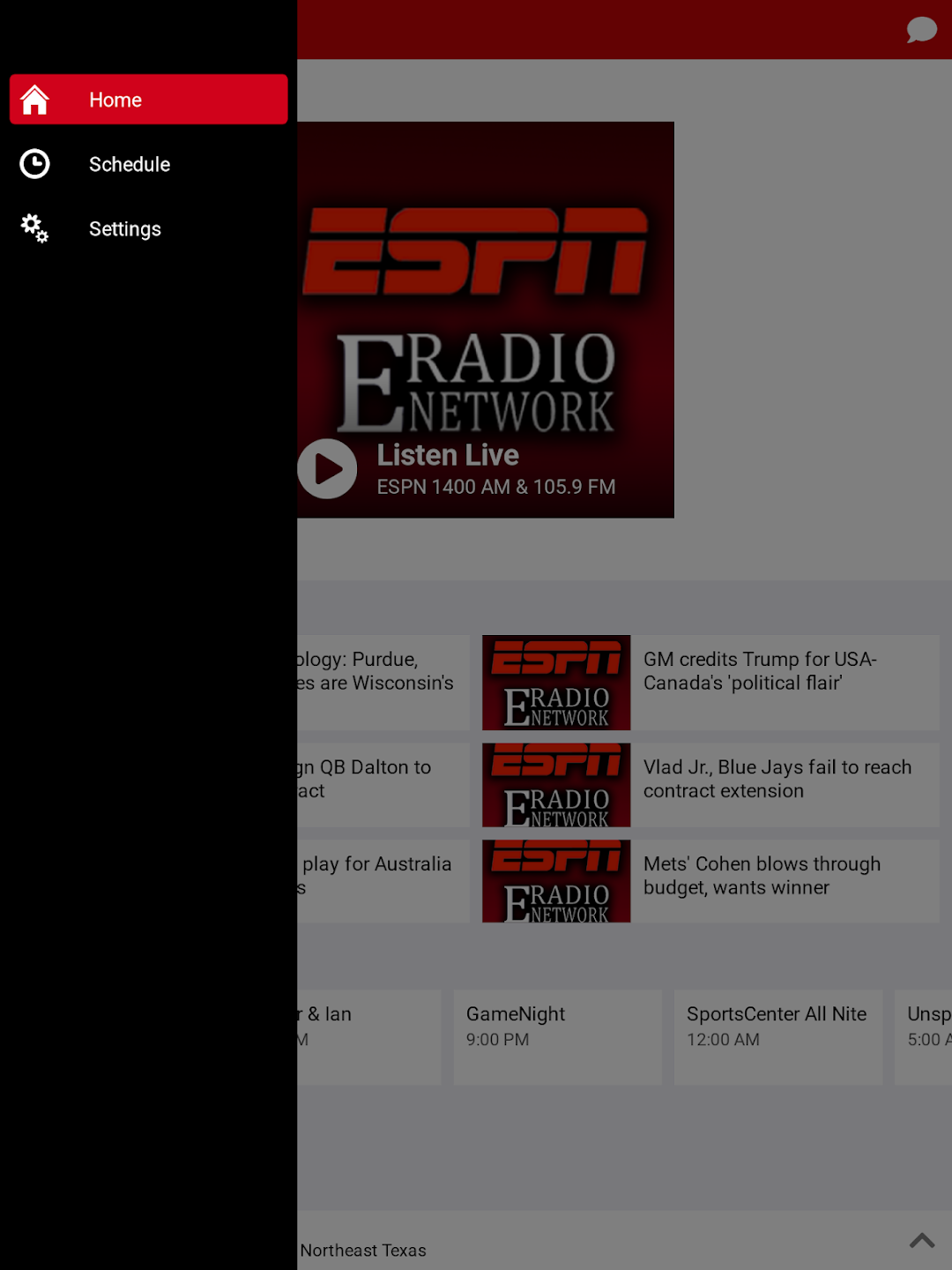
Task: Select the '& Ian' show card
Action: (368, 1037)
